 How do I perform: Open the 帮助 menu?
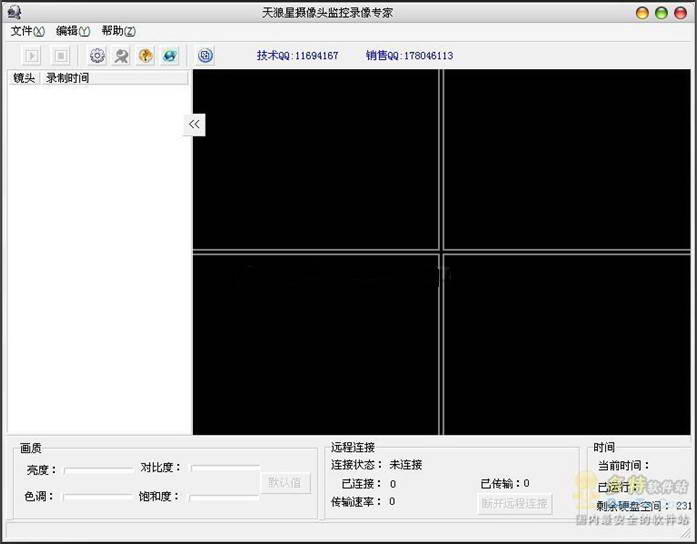[x=118, y=31]
